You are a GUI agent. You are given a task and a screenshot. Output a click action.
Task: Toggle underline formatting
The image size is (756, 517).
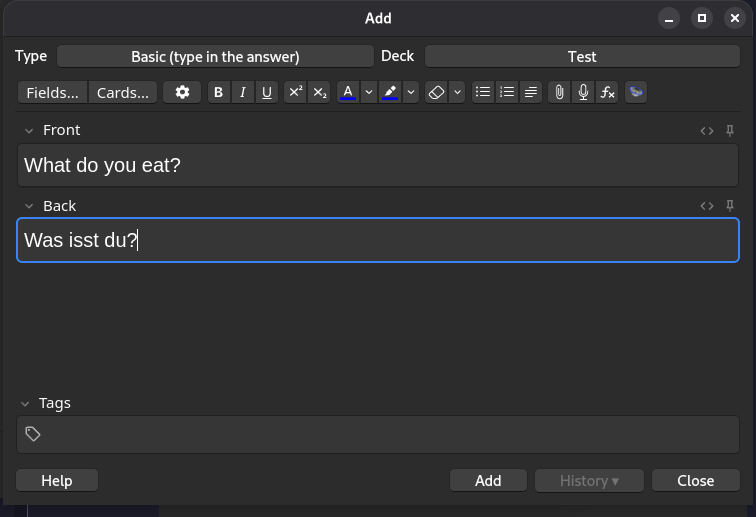click(267, 92)
